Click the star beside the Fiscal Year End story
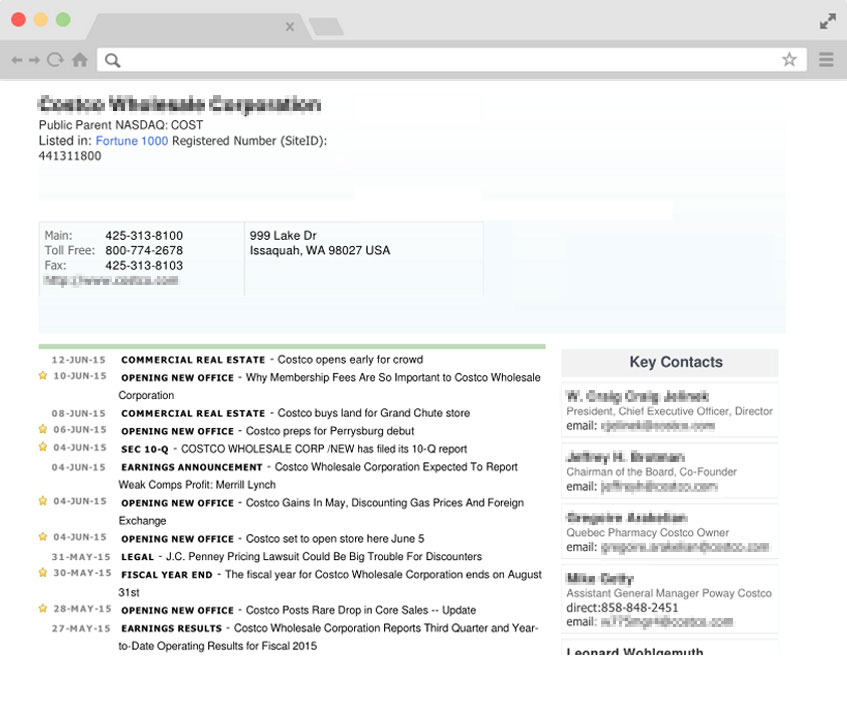The image size is (847, 704). tap(43, 572)
